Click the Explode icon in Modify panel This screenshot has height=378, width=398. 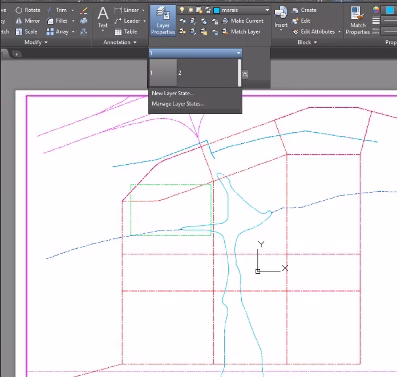[x=84, y=21]
